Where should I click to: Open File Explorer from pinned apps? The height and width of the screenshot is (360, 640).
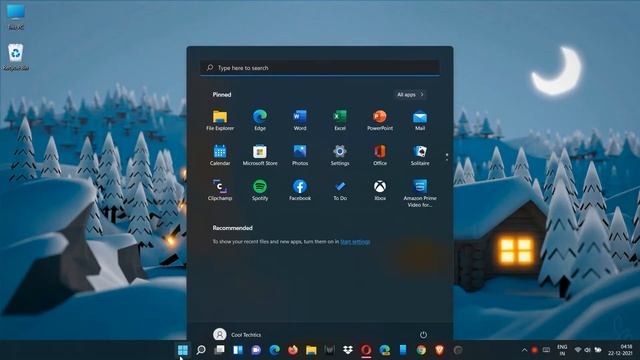pos(220,120)
